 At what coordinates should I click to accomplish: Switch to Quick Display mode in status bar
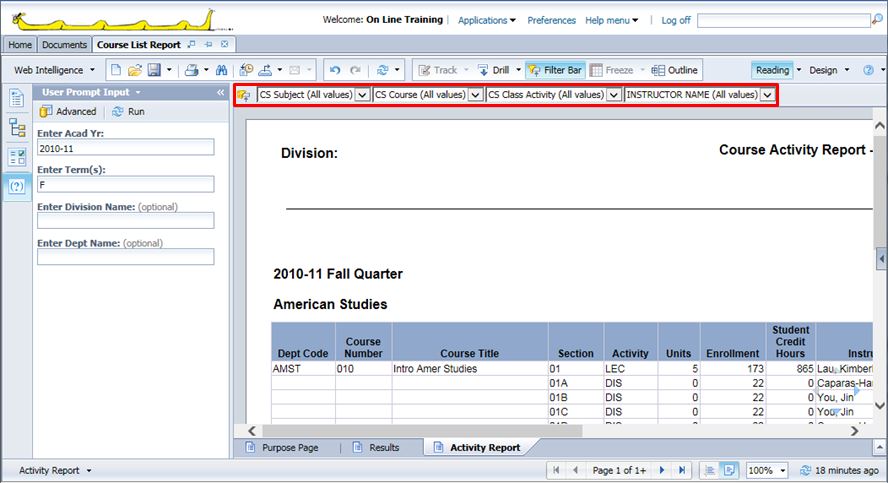(x=708, y=470)
